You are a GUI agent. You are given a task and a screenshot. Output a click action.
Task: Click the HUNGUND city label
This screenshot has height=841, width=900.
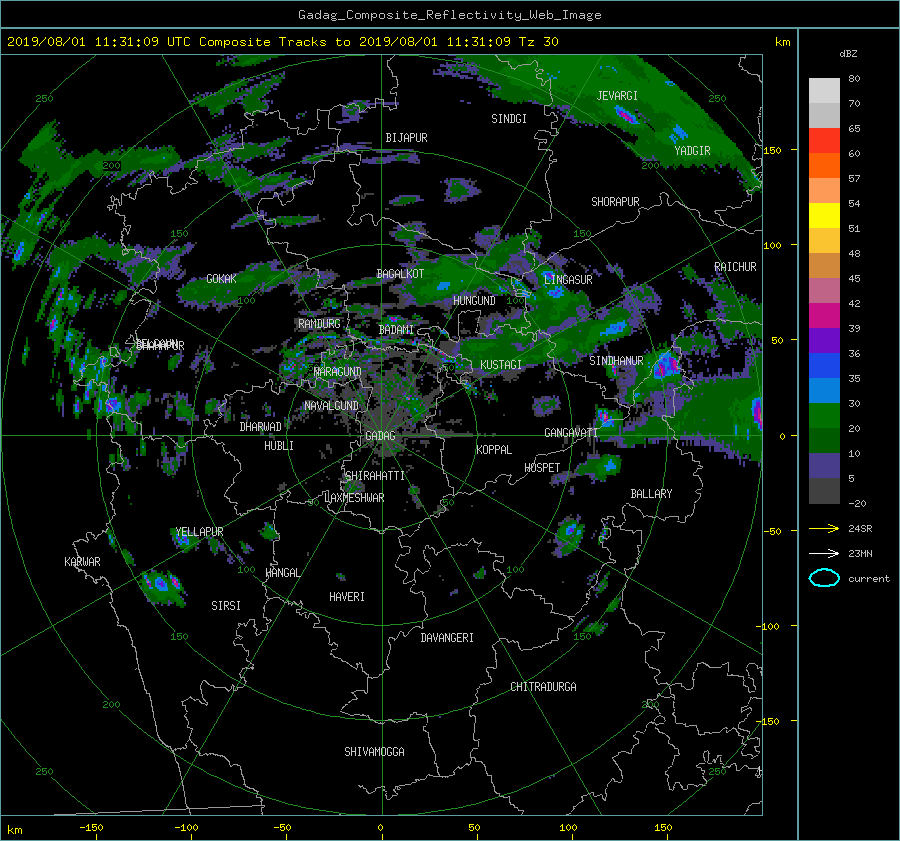[x=474, y=301]
